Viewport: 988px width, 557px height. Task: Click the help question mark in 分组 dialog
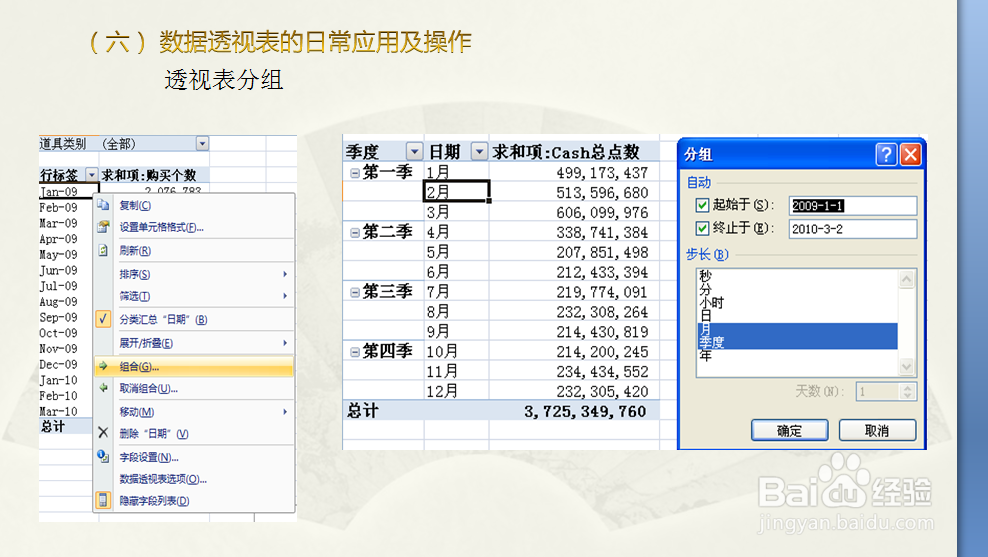(x=886, y=155)
